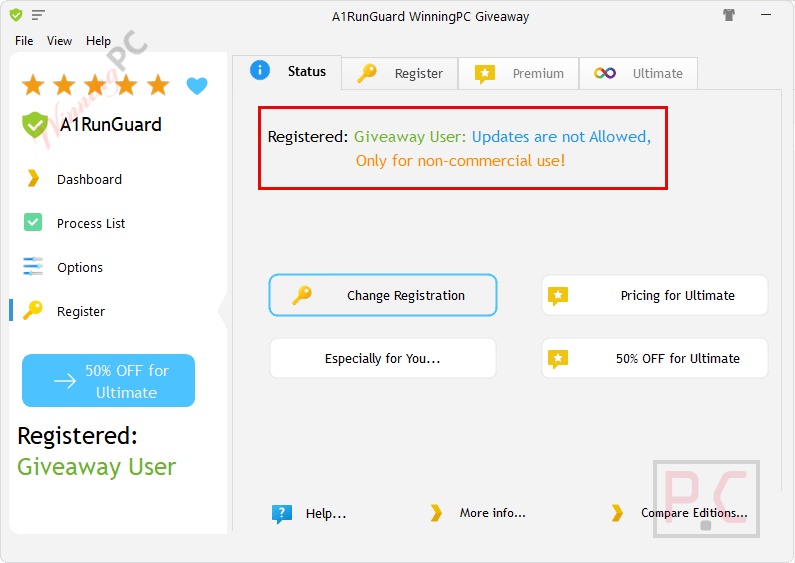Screen dimensions: 795x563
Task: Open the View menu
Action: tap(59, 41)
